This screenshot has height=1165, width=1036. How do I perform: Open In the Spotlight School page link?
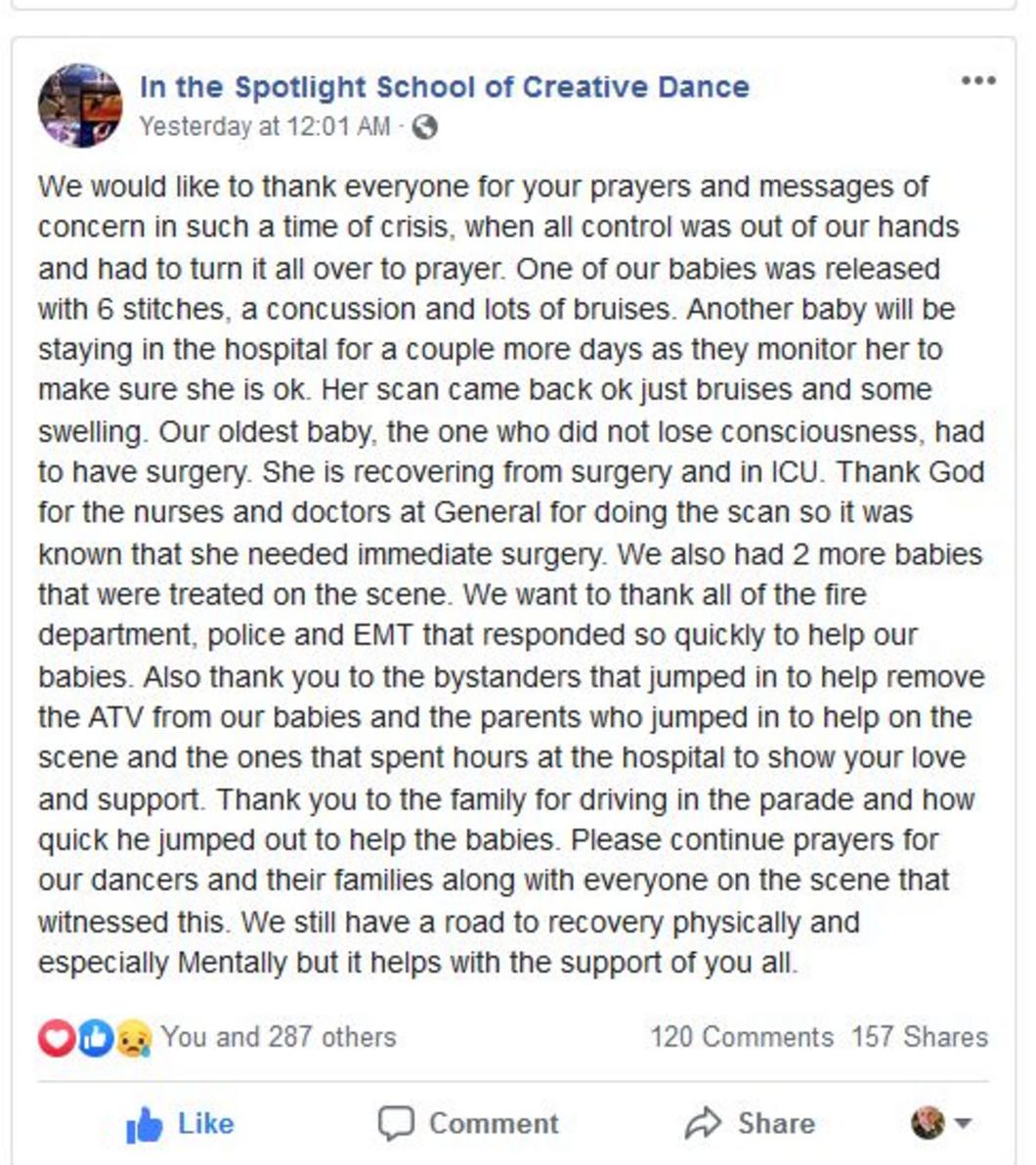click(x=445, y=87)
